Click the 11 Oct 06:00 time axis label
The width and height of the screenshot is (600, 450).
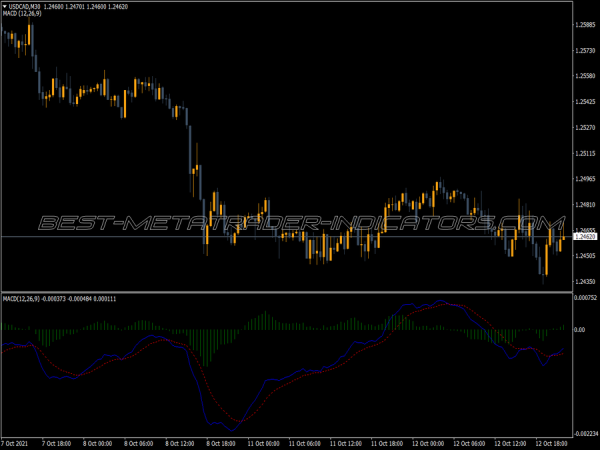click(x=305, y=443)
